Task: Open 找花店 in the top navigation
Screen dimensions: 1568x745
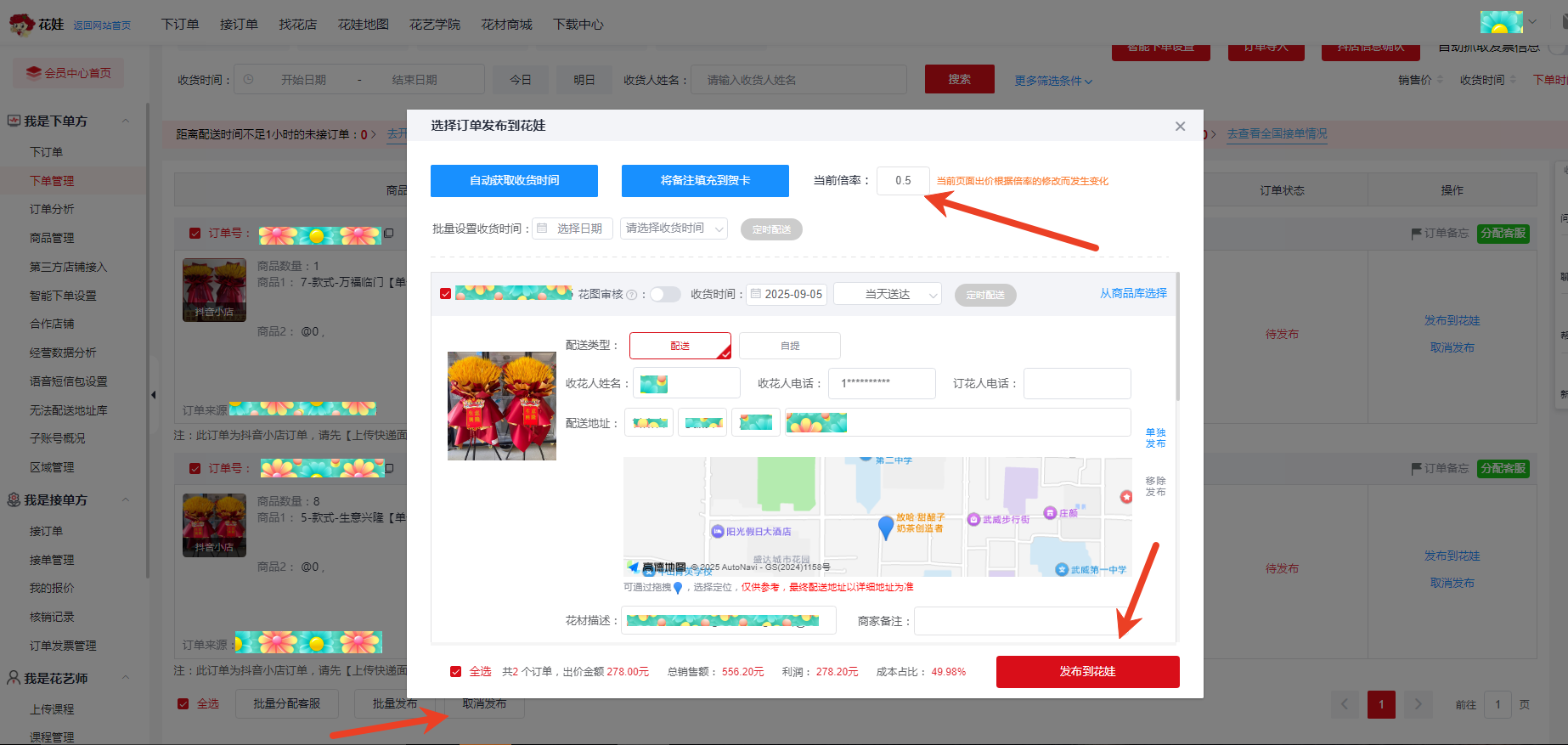Action: tap(297, 25)
